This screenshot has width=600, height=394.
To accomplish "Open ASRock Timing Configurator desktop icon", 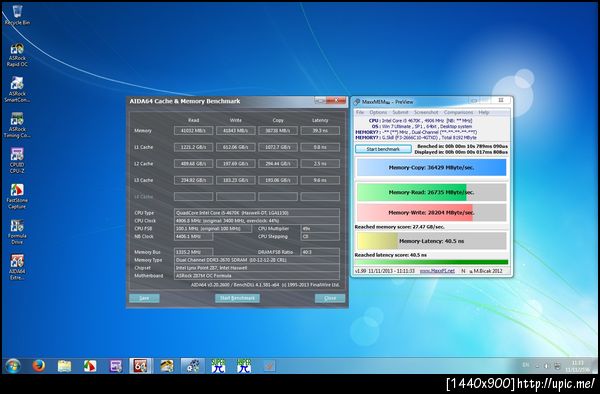I will tap(17, 125).
